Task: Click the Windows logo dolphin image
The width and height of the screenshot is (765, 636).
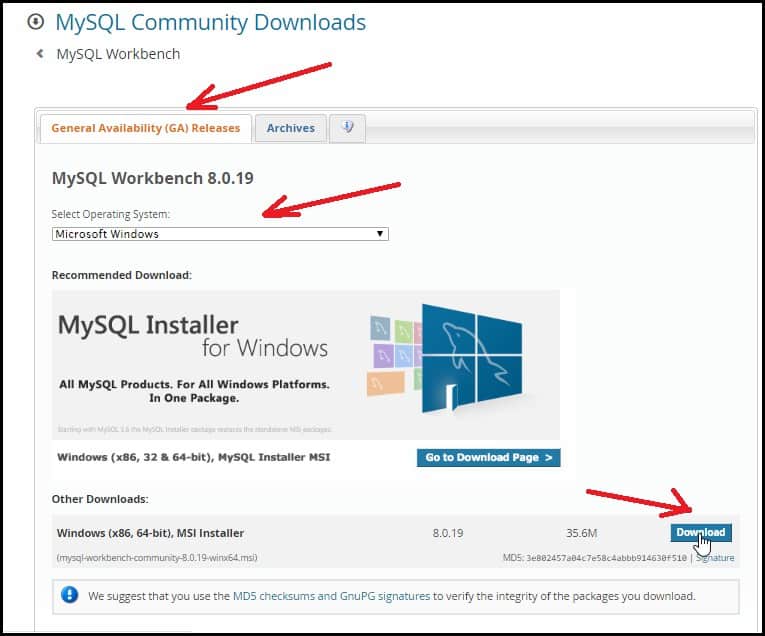Action: [471, 359]
